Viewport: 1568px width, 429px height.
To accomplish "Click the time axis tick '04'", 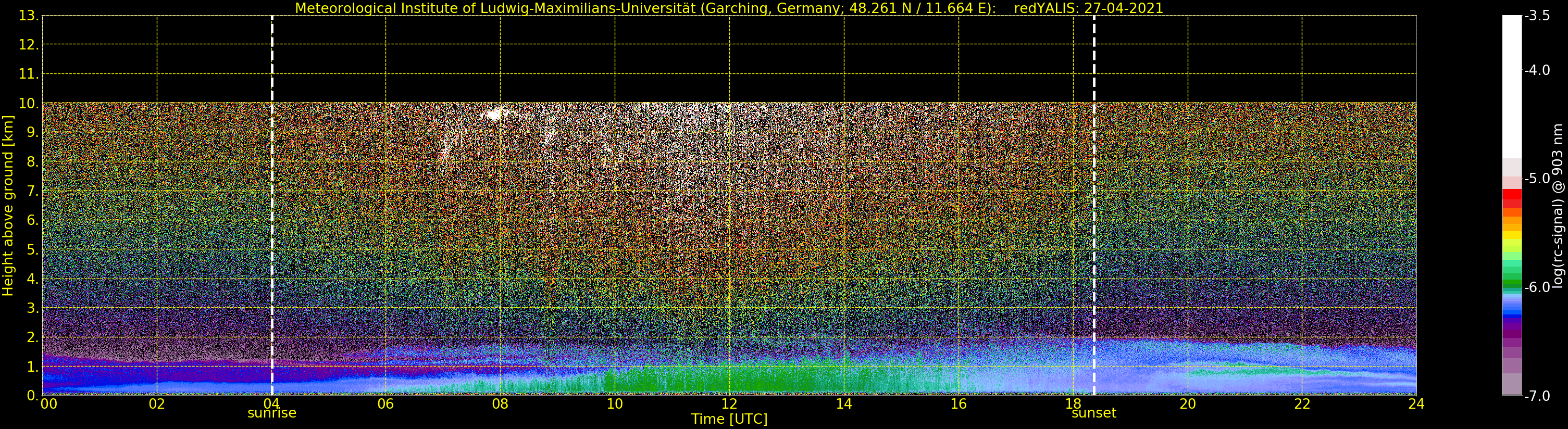I will [x=271, y=404].
